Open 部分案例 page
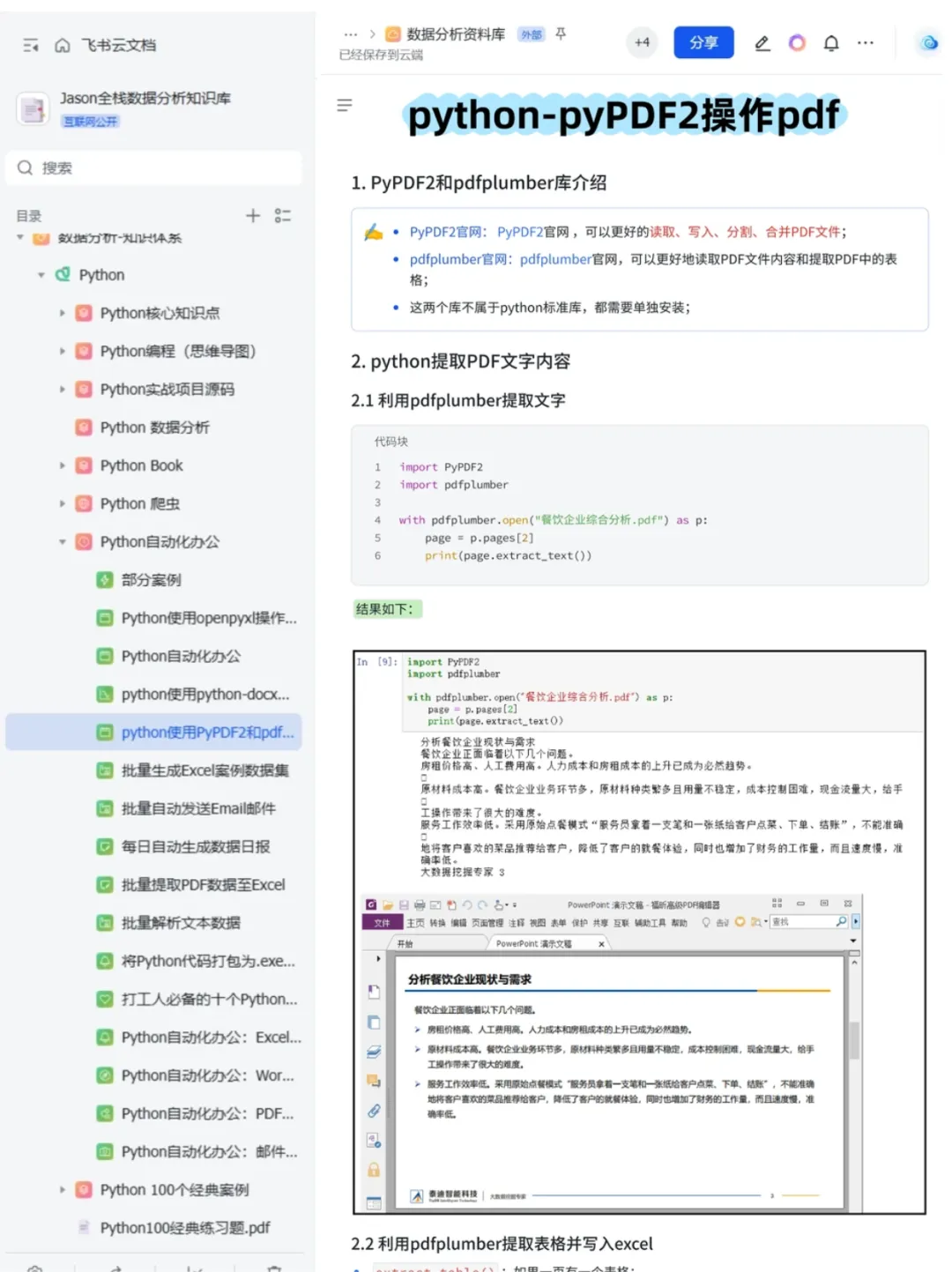This screenshot has width=952, height=1272. (x=153, y=580)
